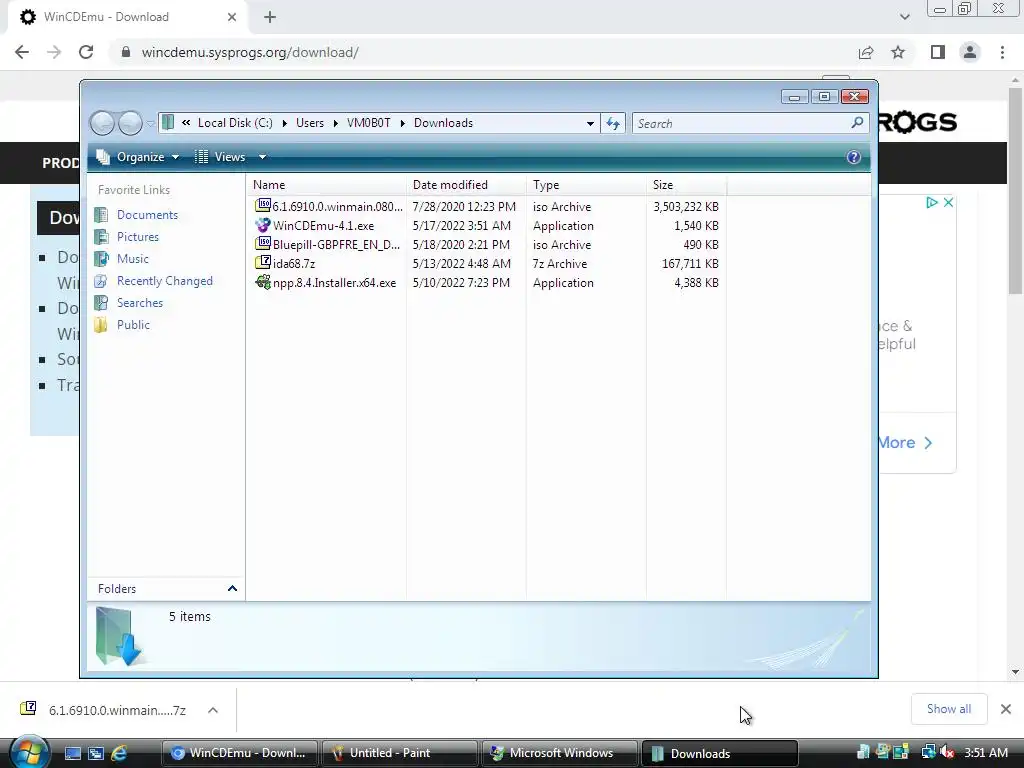1024x768 pixels.
Task: Open the recent pages dropdown arrow in Explorer
Action: pyautogui.click(x=151, y=123)
